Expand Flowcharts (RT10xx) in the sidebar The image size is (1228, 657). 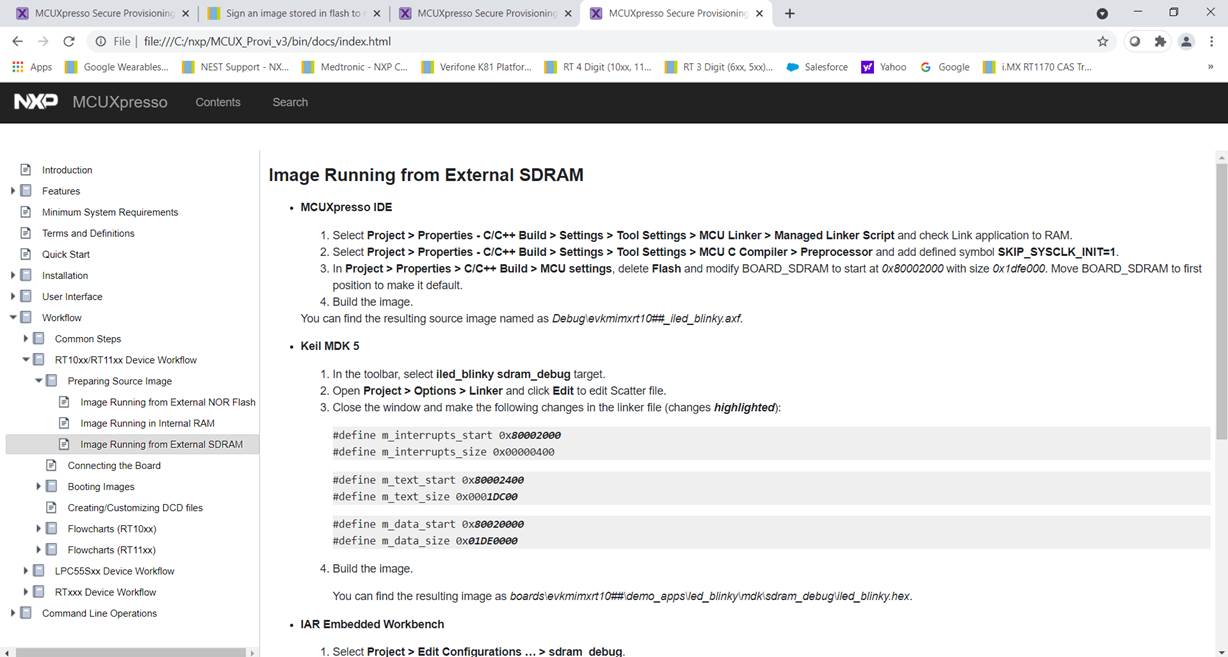coord(38,528)
